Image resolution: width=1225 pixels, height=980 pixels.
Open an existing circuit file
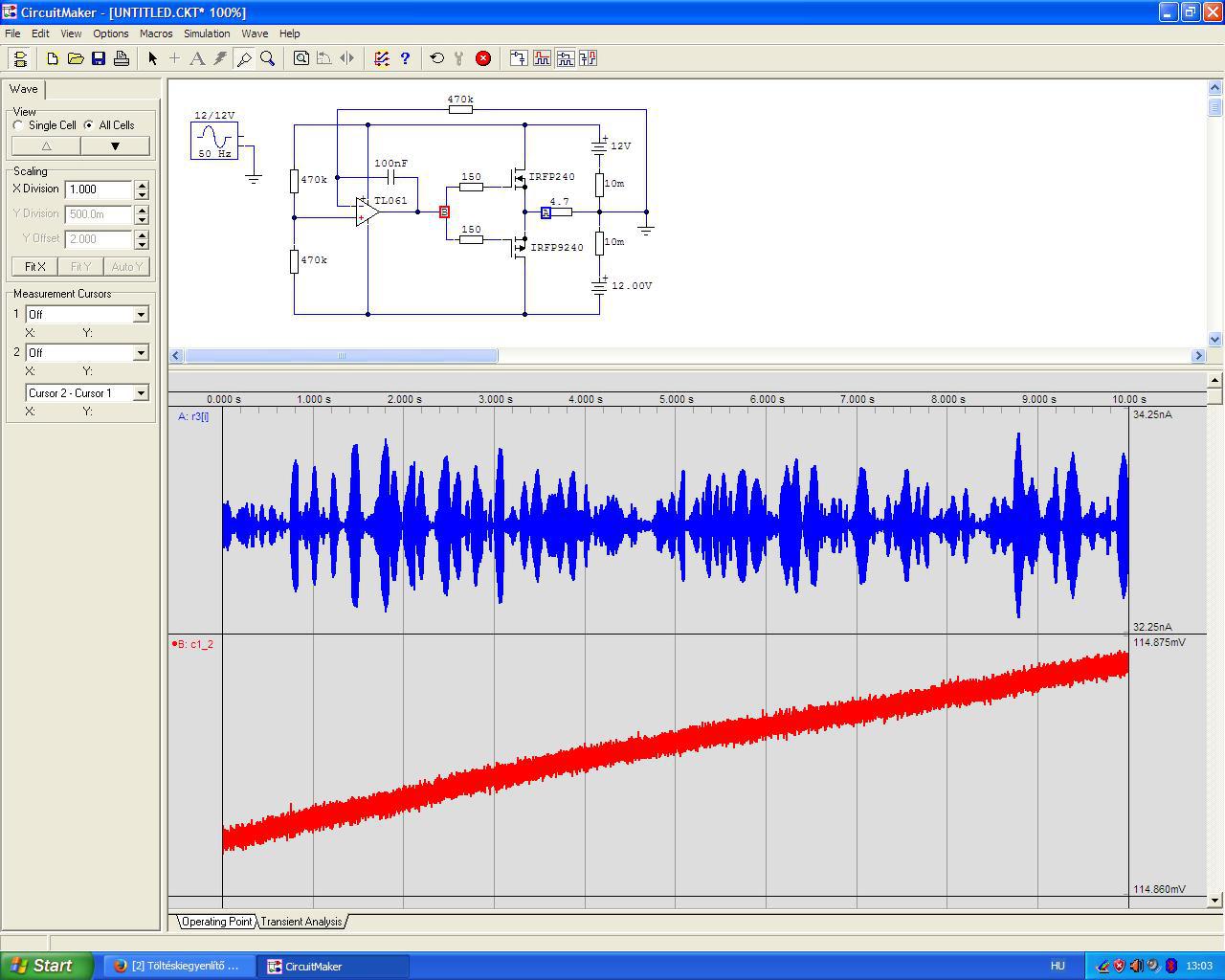point(76,58)
